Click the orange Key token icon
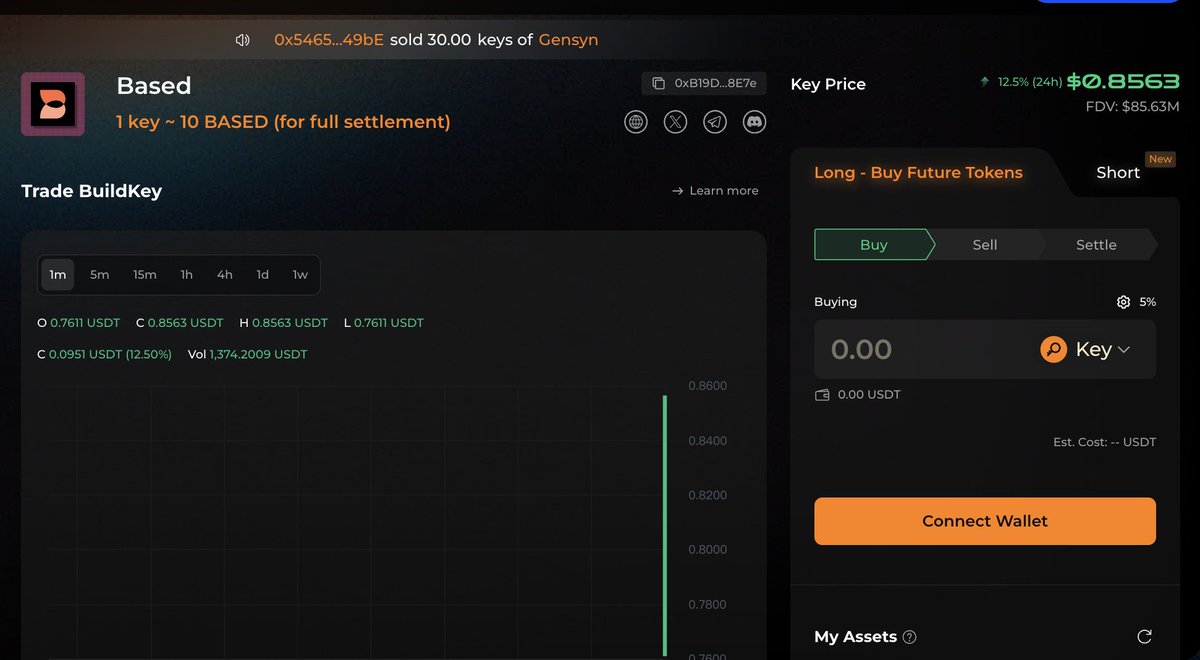 tap(1053, 349)
